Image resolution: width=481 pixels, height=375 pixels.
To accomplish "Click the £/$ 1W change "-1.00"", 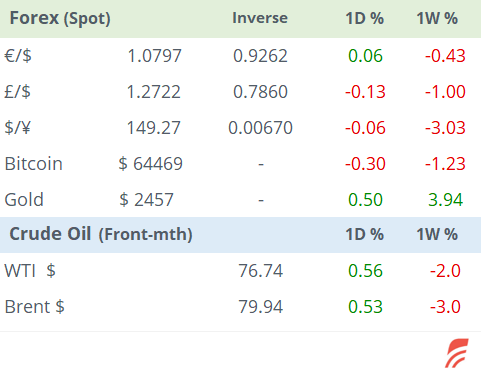I will (x=445, y=92).
